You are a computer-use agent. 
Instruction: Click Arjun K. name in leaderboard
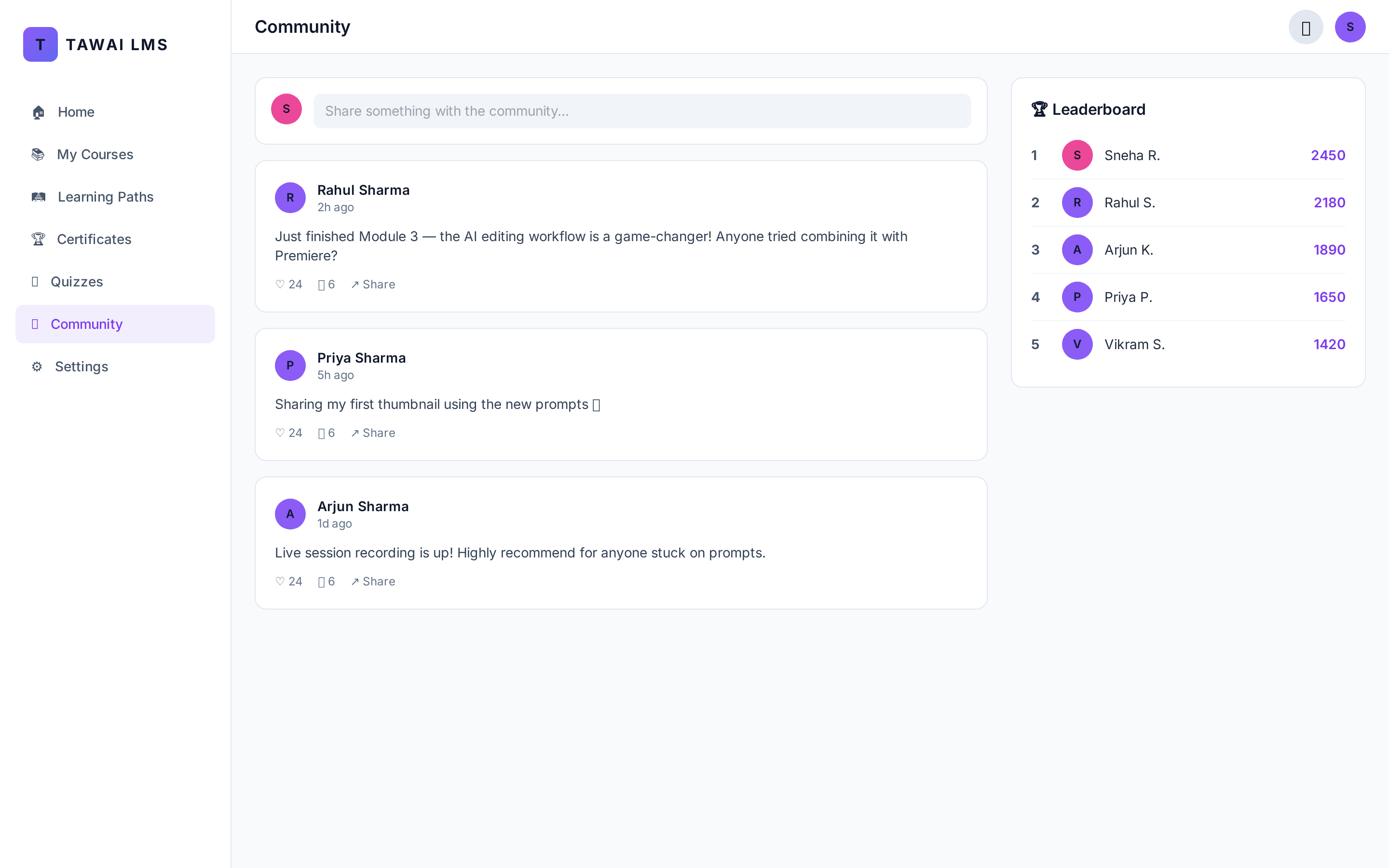coord(1129,250)
